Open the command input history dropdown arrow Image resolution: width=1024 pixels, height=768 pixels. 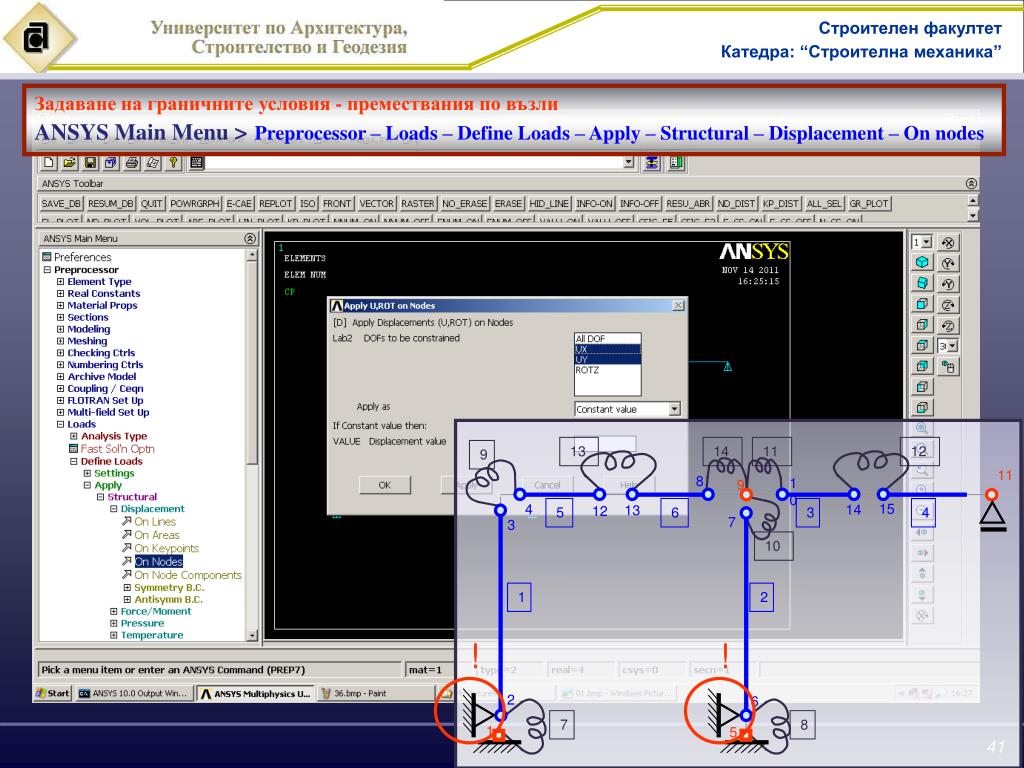(x=629, y=162)
